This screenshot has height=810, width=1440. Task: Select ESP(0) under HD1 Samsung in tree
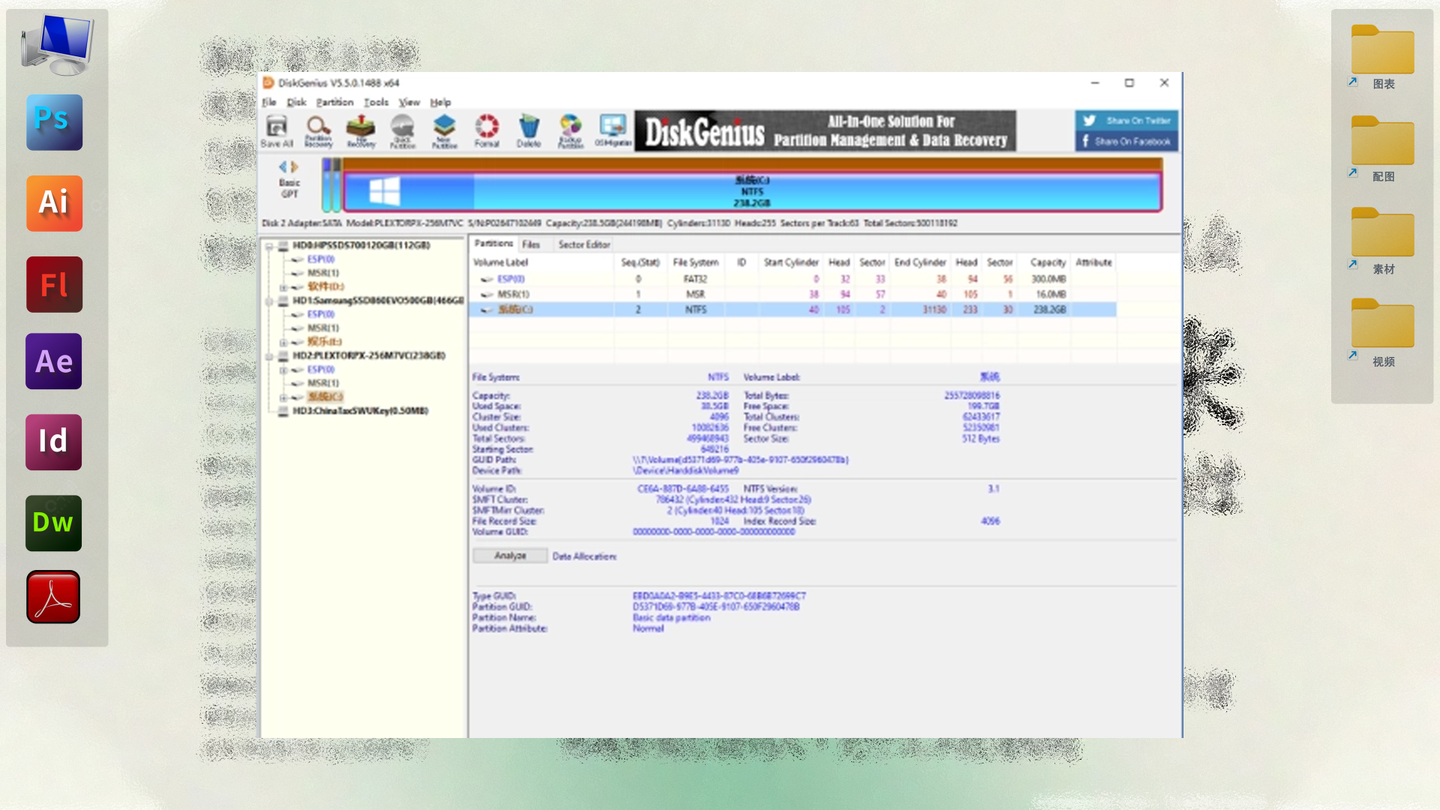tap(321, 314)
